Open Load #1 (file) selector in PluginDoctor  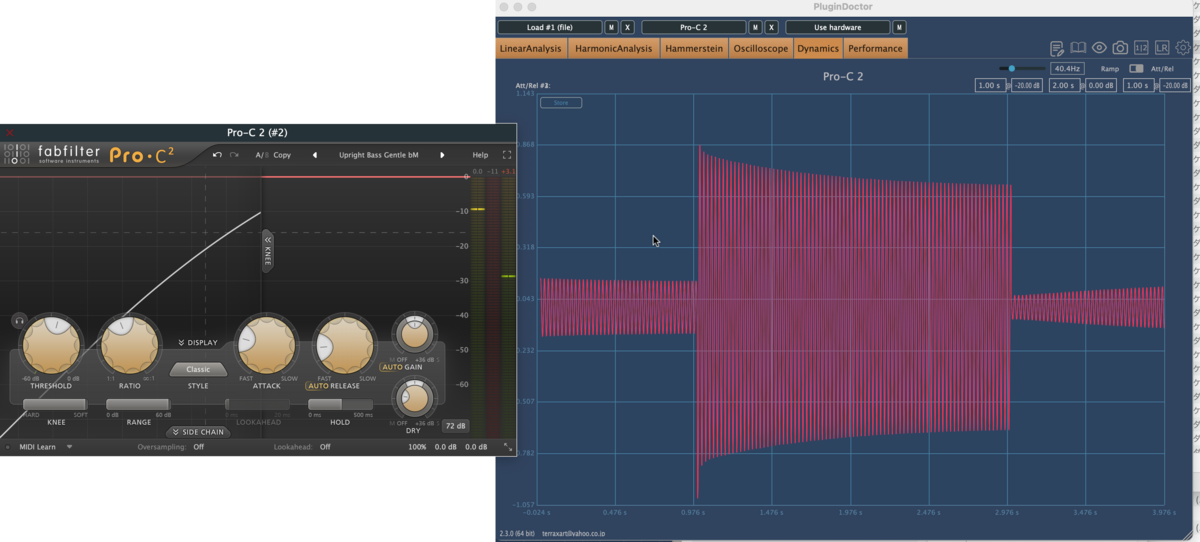click(x=550, y=27)
